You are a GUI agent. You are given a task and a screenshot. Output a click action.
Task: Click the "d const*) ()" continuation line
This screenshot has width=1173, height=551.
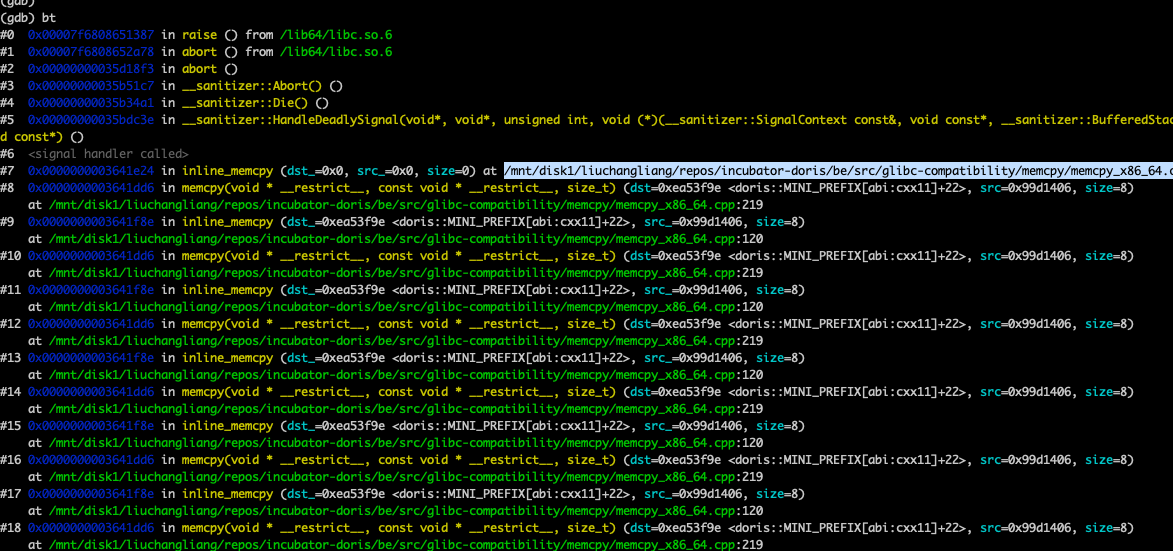click(42, 137)
